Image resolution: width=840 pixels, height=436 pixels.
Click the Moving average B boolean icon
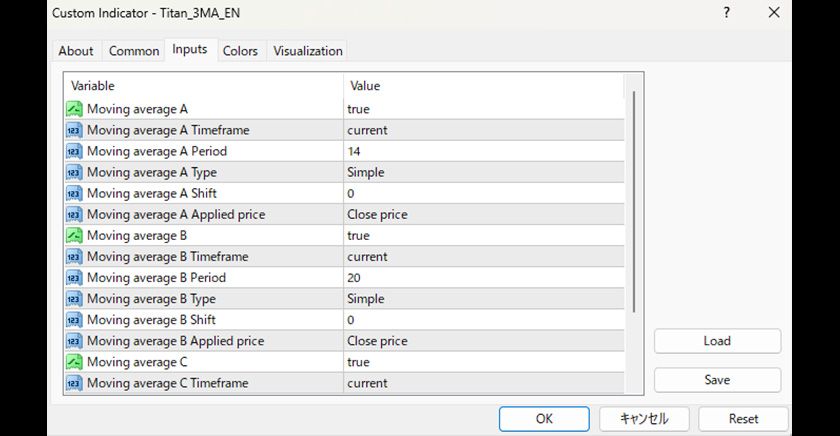(x=75, y=236)
